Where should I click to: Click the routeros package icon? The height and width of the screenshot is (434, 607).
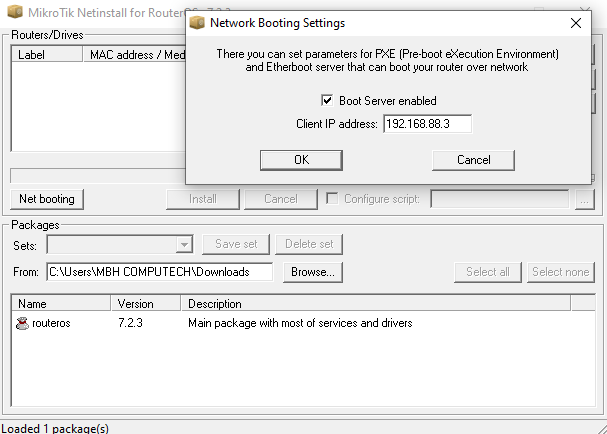(x=22, y=323)
